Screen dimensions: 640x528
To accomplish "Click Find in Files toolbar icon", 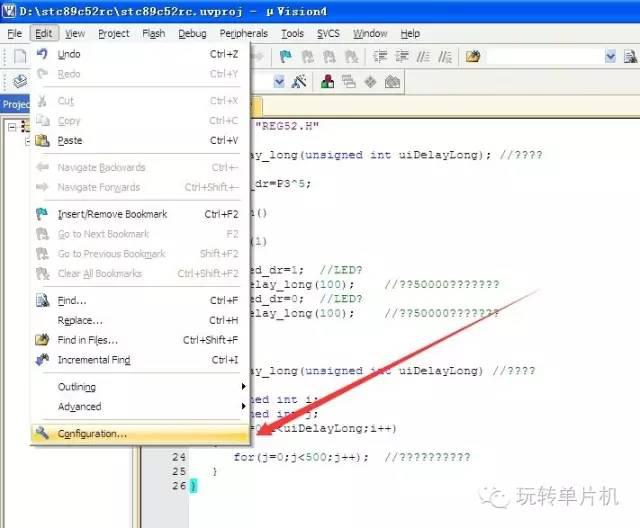I will tap(473, 56).
